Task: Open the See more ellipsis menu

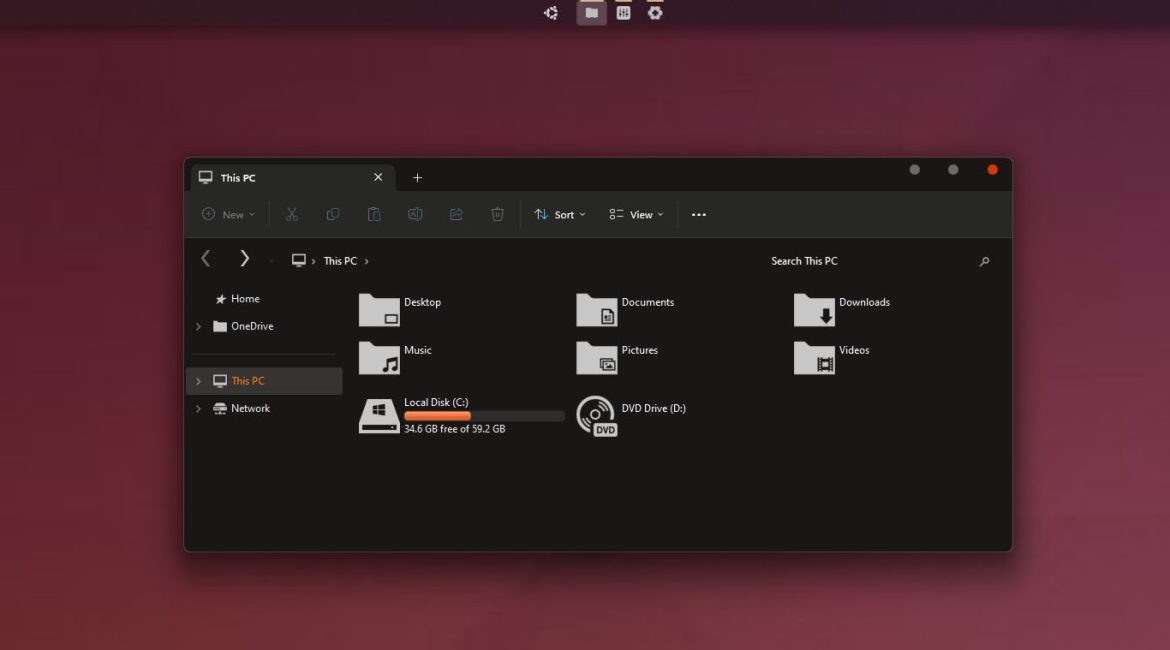Action: point(698,215)
